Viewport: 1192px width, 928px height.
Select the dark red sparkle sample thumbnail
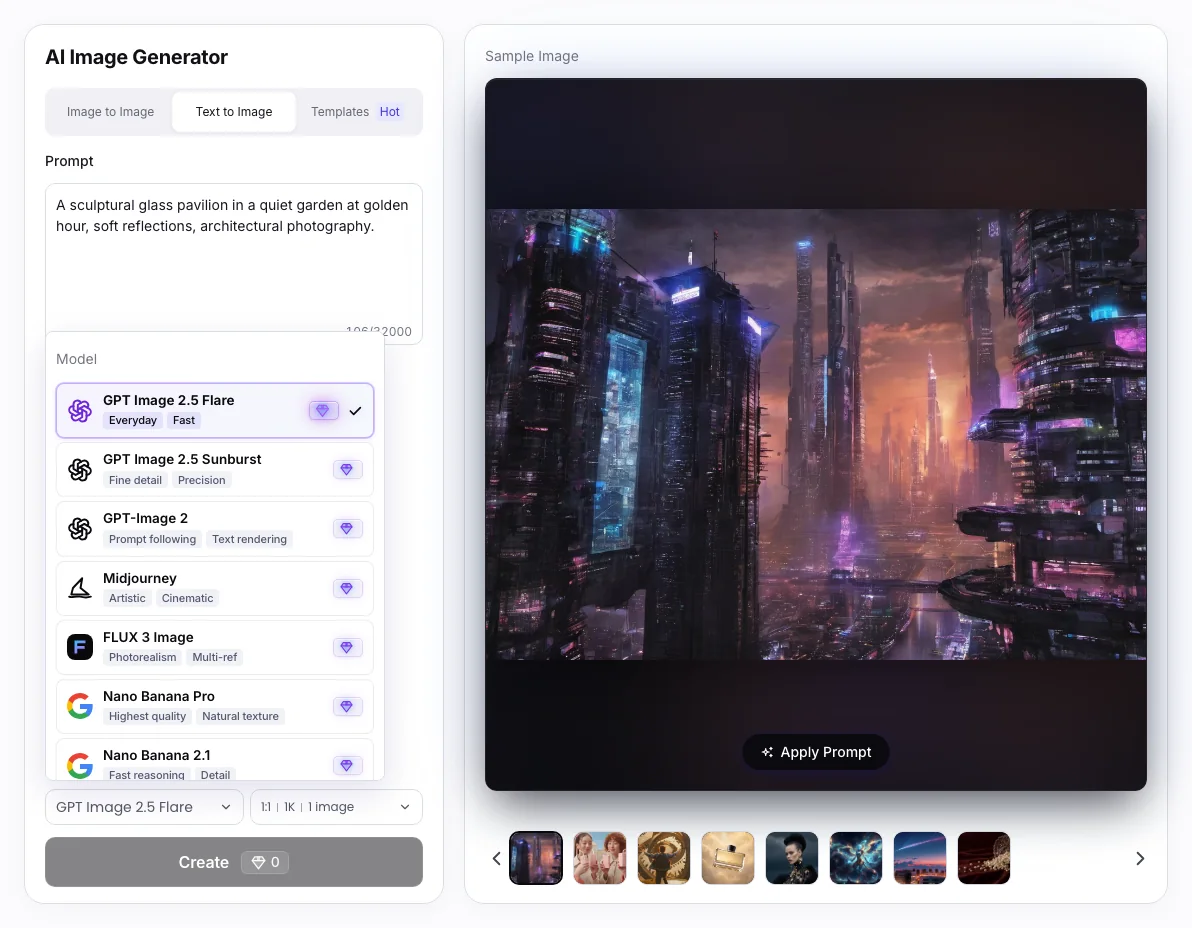tap(984, 858)
